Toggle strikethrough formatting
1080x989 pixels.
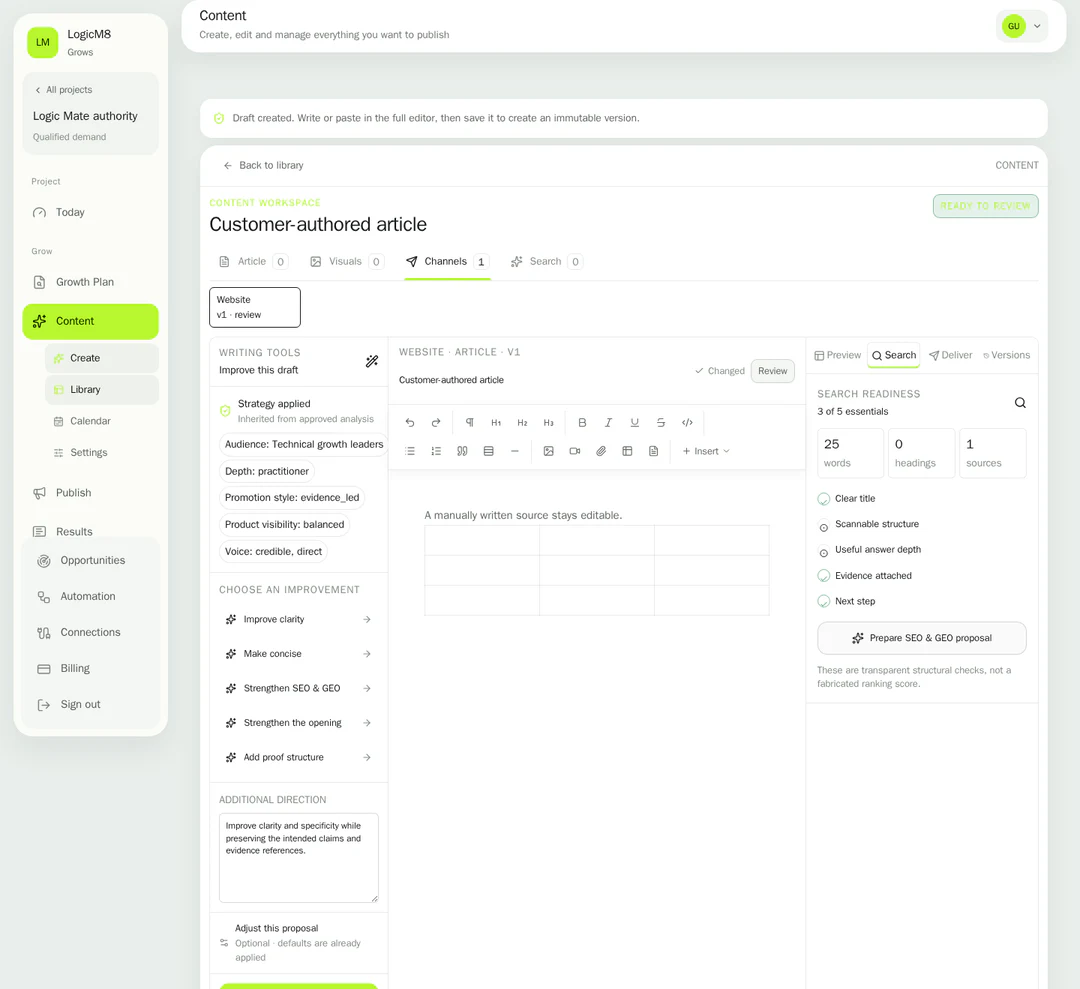pyautogui.click(x=661, y=423)
